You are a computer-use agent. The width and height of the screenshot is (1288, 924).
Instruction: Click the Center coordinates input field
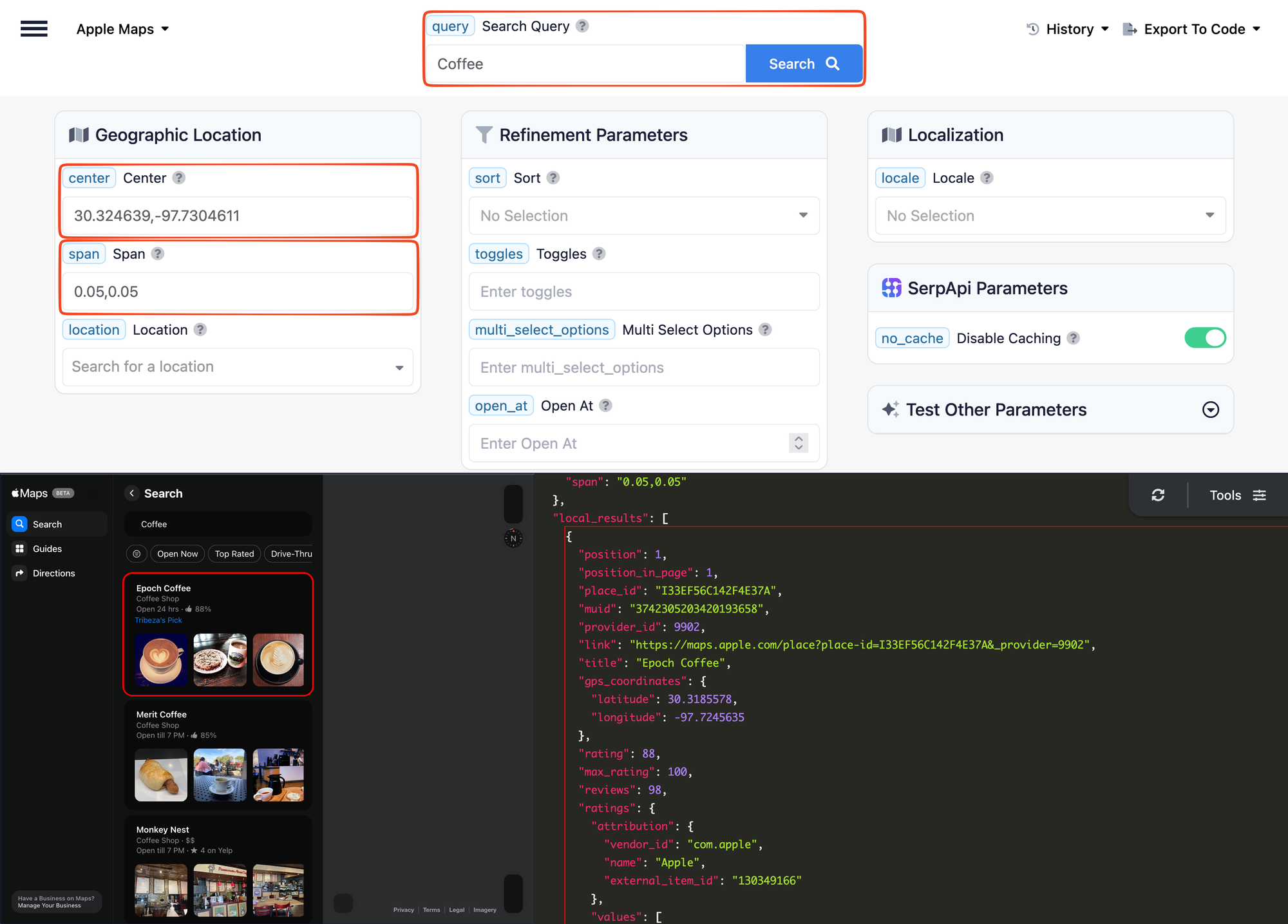click(x=238, y=216)
